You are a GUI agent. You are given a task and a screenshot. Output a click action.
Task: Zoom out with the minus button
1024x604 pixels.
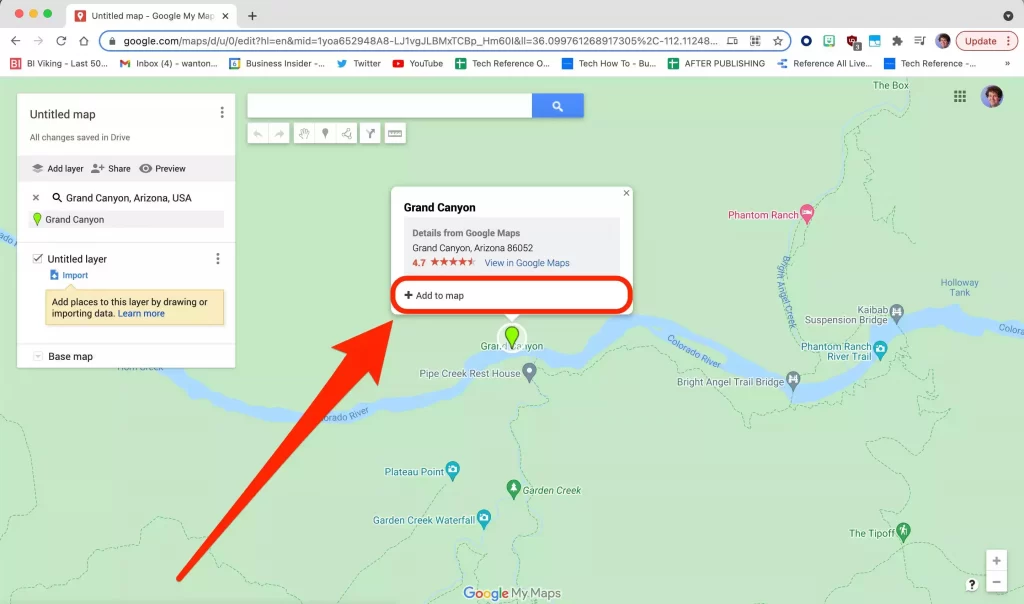click(x=997, y=582)
